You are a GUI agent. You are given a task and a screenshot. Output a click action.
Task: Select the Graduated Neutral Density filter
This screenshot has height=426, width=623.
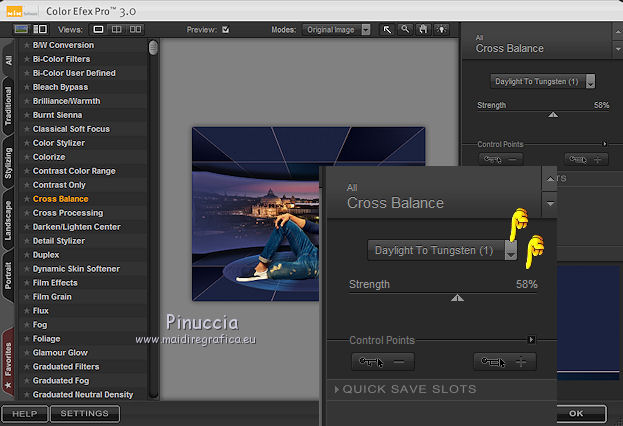(x=83, y=395)
